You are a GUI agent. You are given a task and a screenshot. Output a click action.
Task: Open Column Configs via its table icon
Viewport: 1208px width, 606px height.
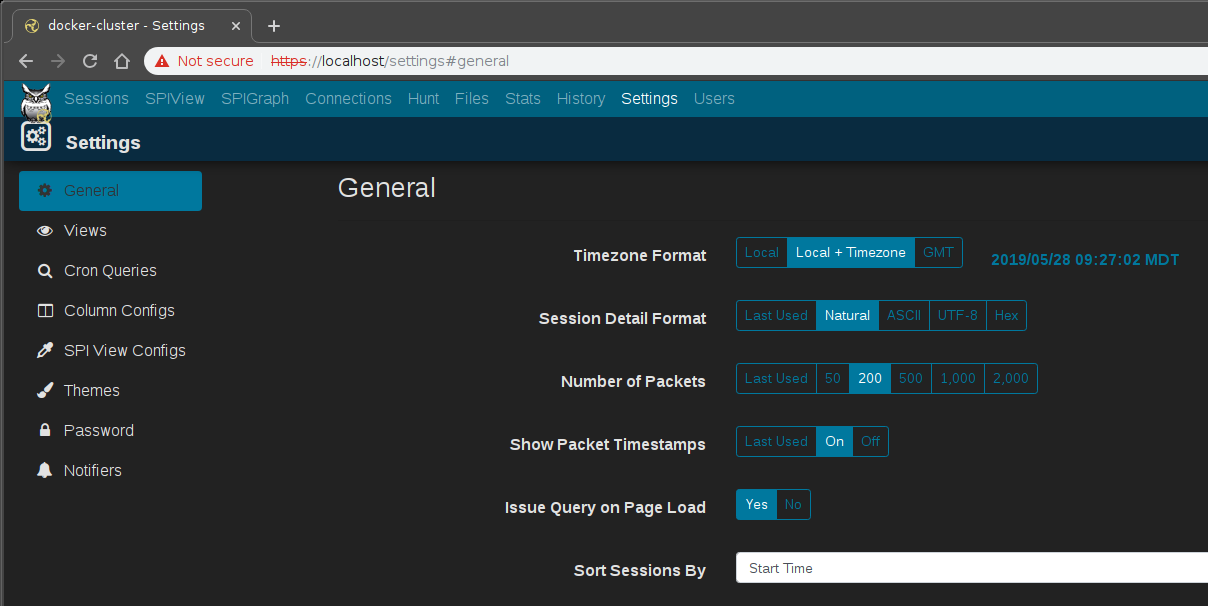[44, 310]
